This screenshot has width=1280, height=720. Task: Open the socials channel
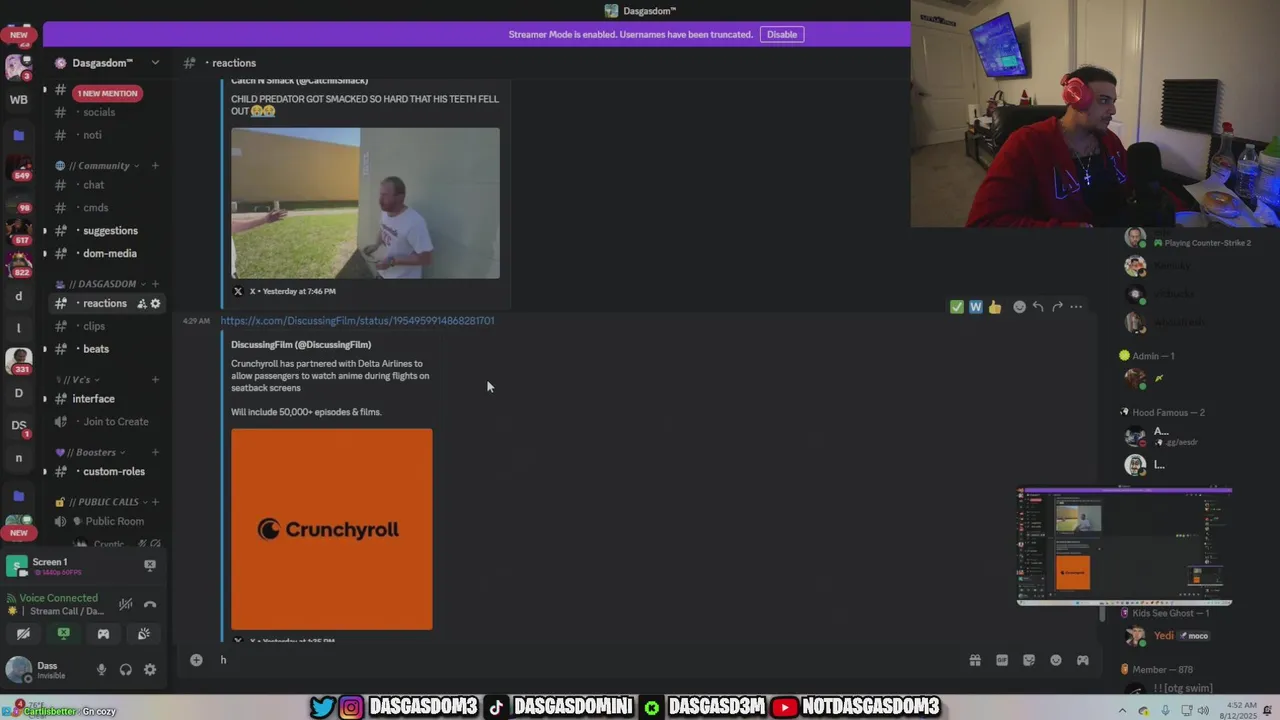(x=99, y=112)
